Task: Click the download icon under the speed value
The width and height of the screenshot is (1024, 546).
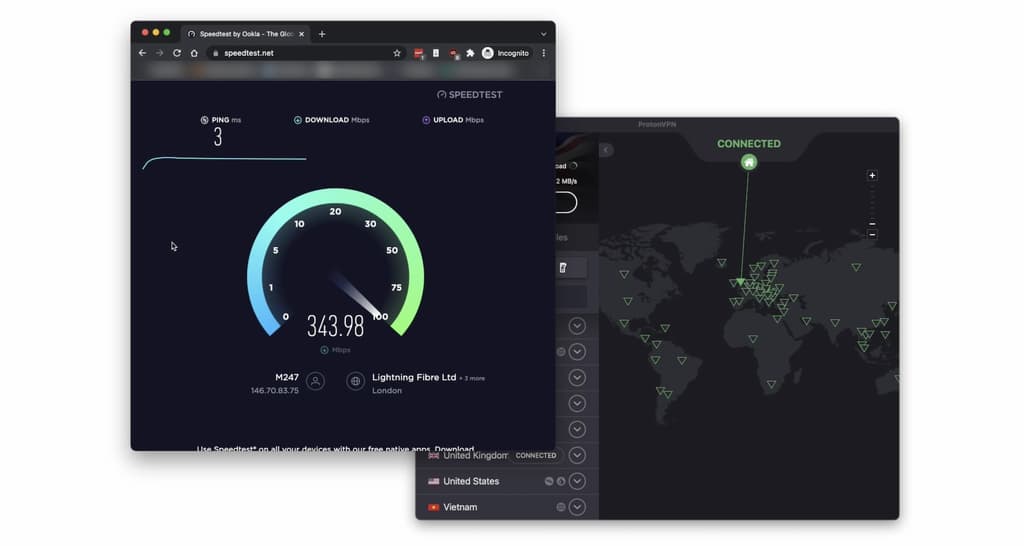Action: [325, 350]
